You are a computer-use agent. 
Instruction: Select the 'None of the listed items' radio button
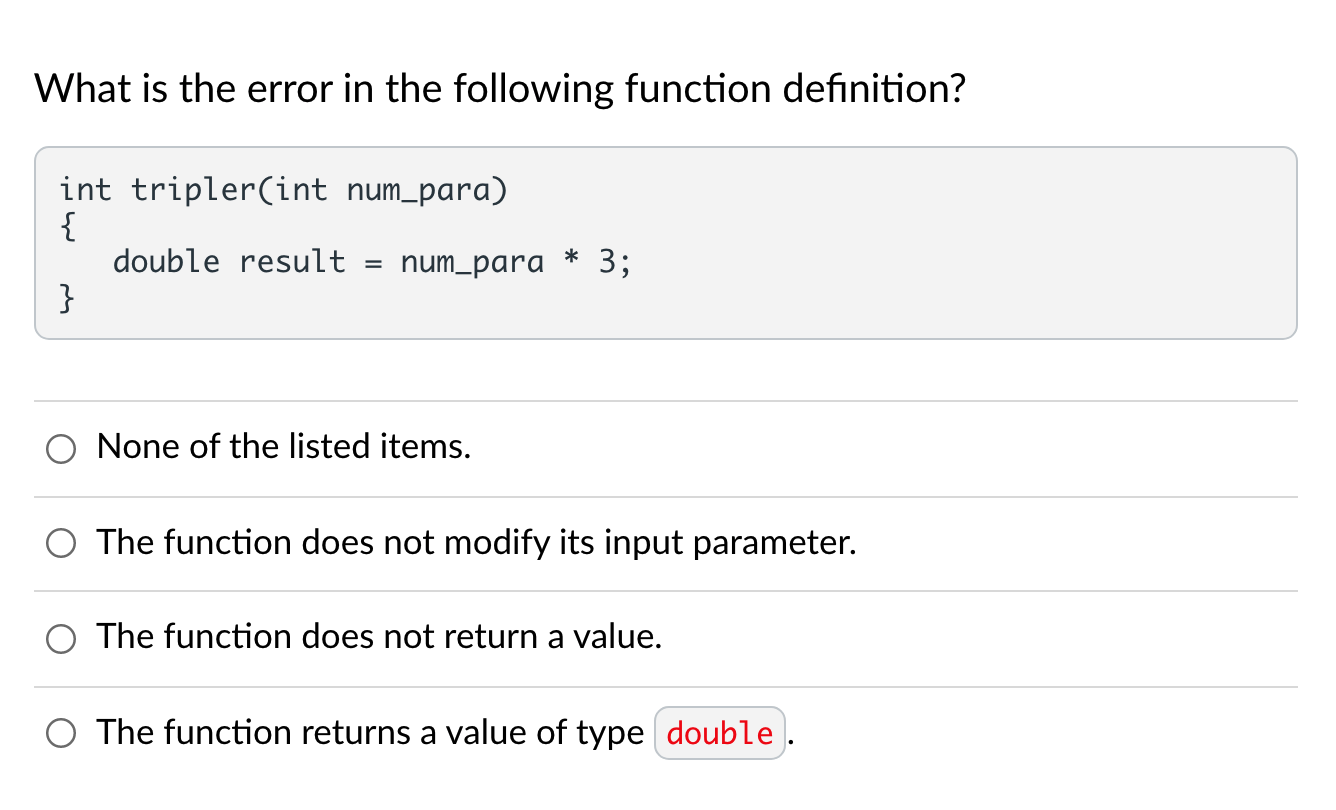pos(61,449)
